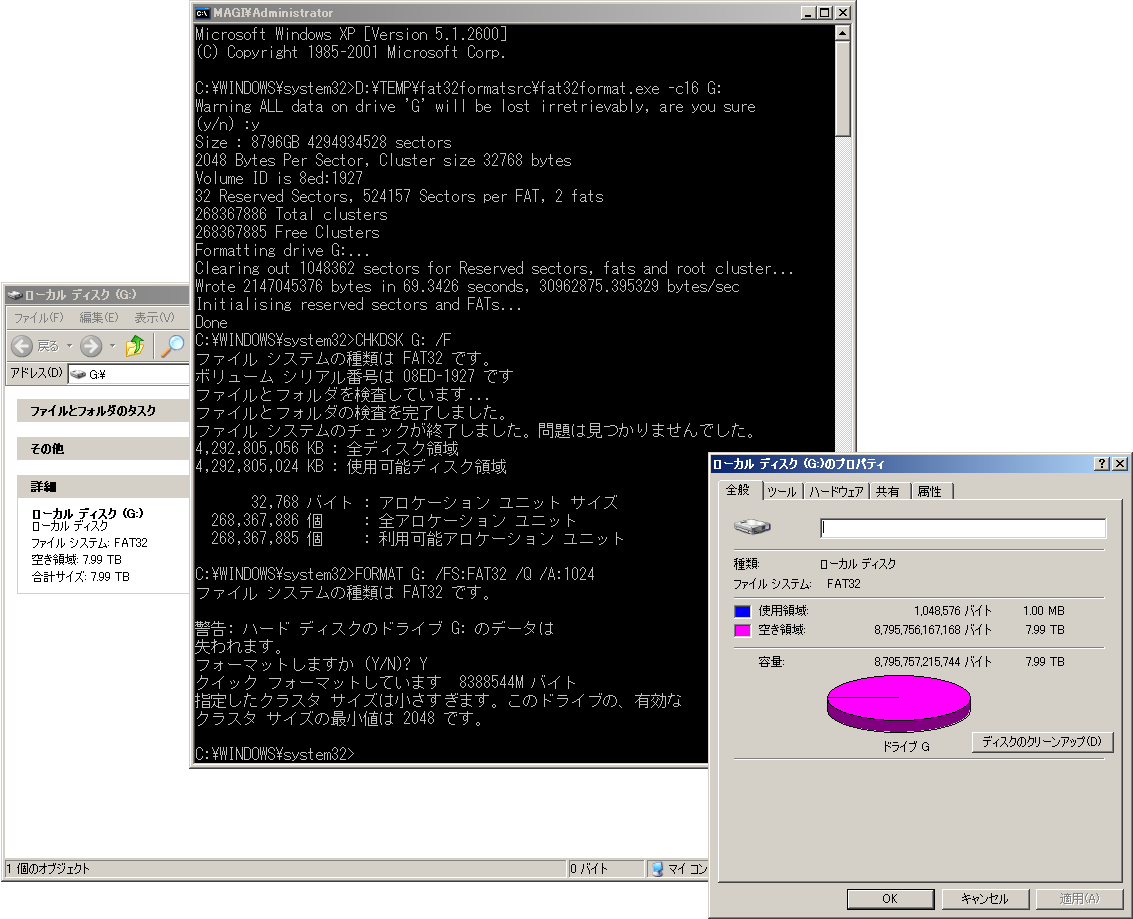Image resolution: width=1133 pixels, height=919 pixels.
Task: Click the Search magnifier icon in Explorer
Action: [x=172, y=346]
